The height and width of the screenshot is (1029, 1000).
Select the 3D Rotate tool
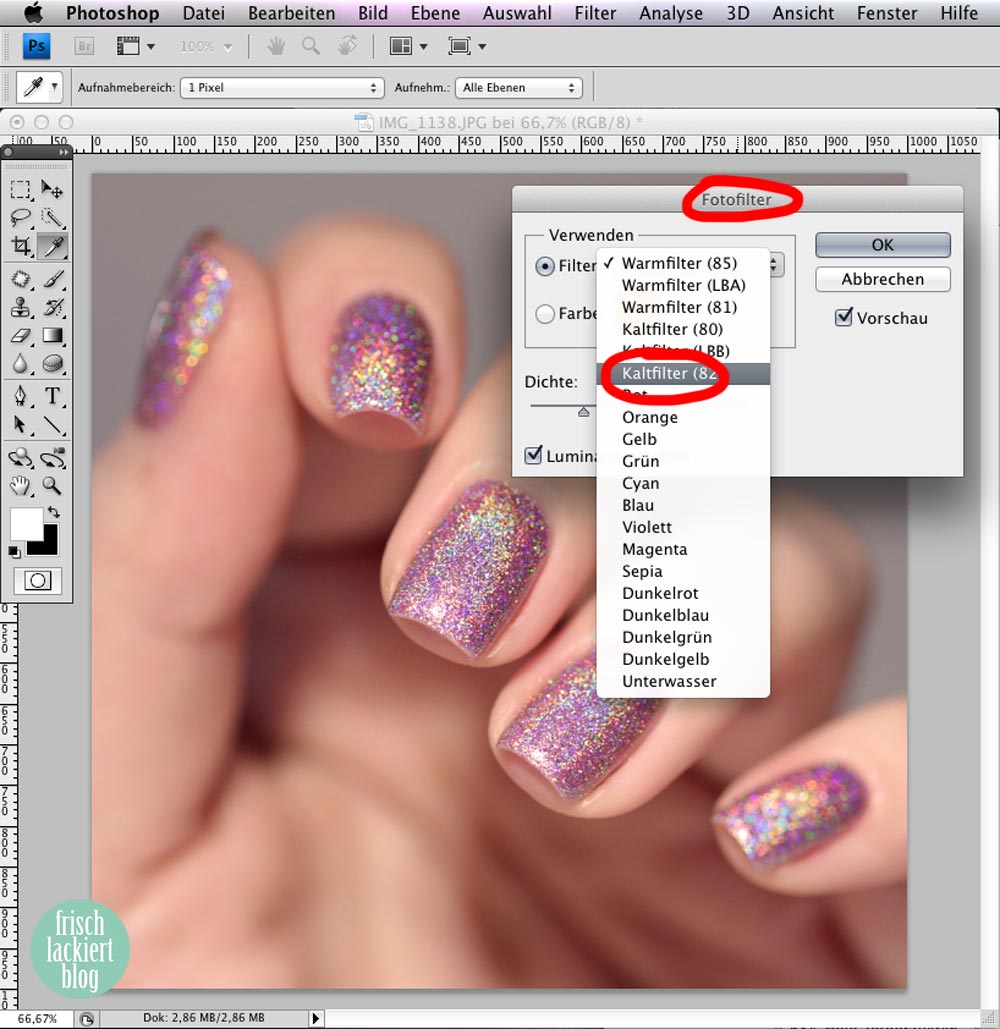20,457
